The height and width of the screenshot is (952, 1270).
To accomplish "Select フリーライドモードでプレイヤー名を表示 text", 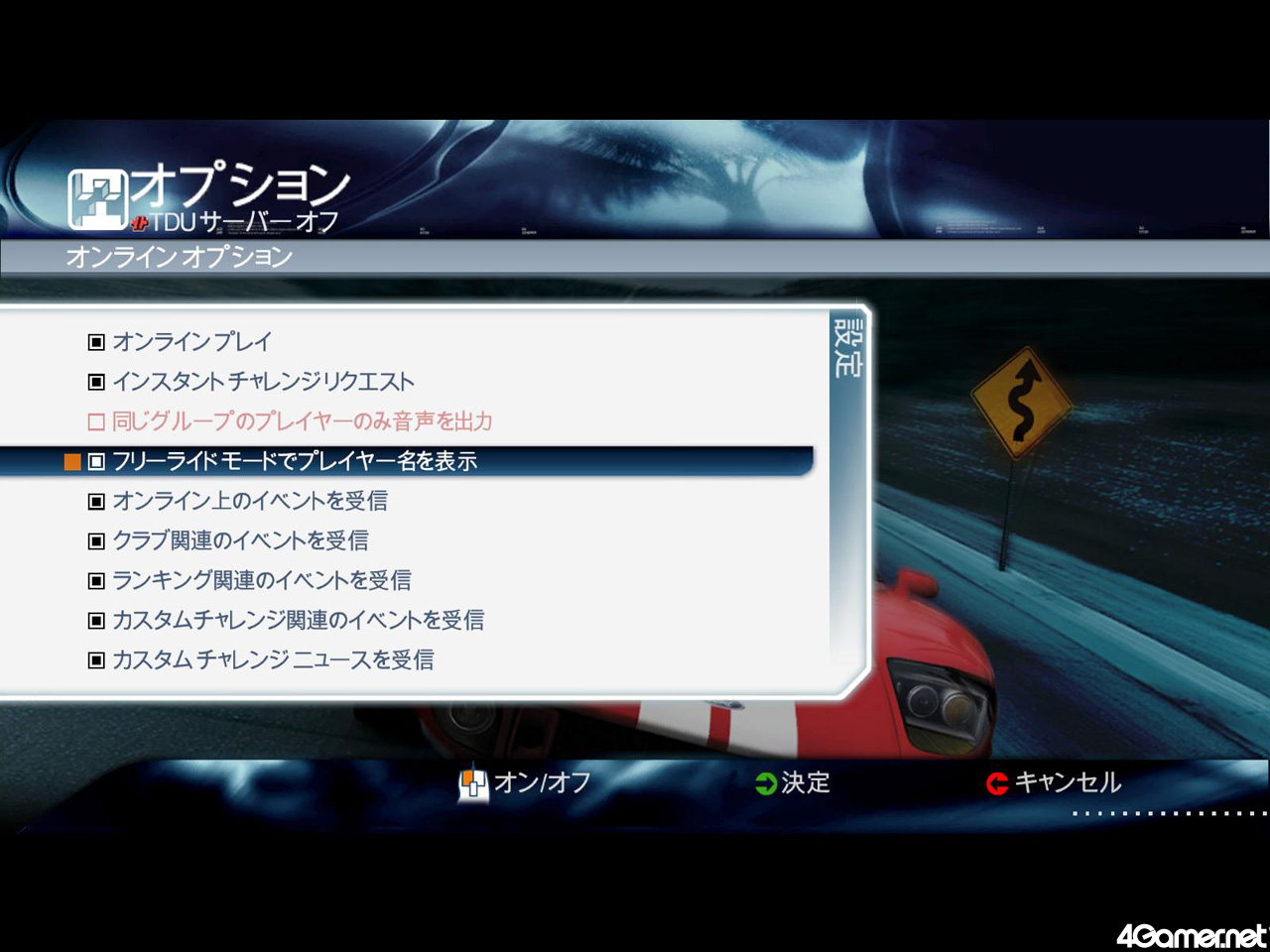I will (x=295, y=461).
